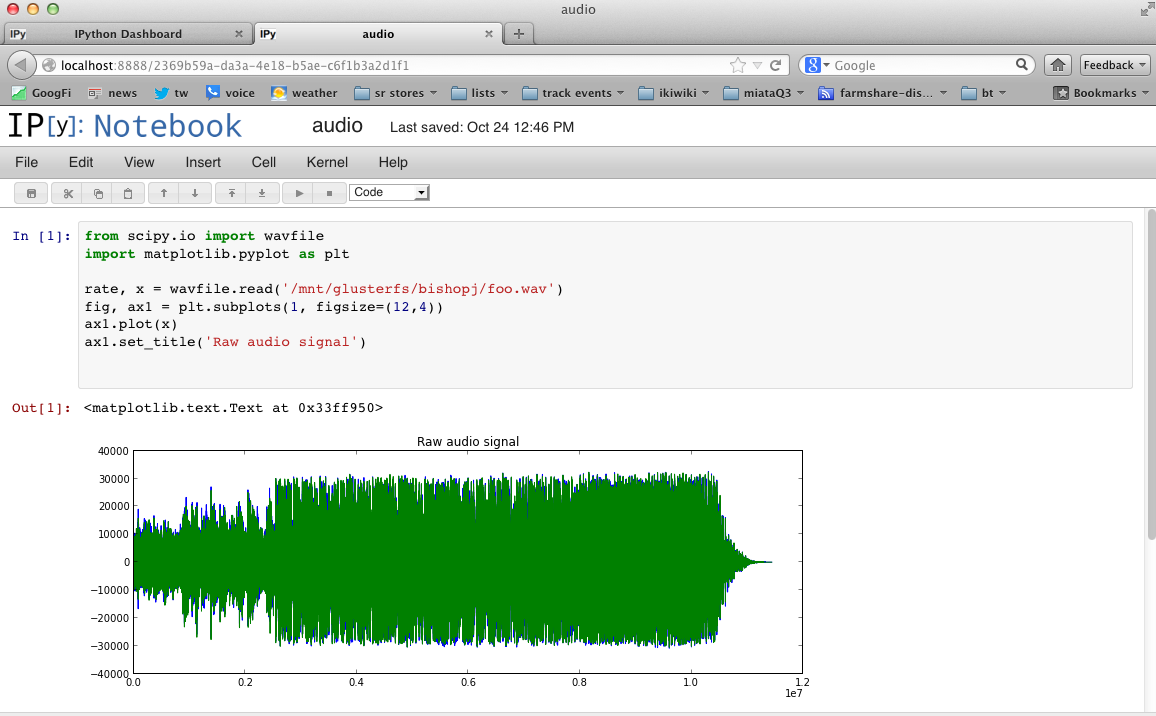Switch to the IPython Dashboard tab
1156x716 pixels.
pos(127,34)
